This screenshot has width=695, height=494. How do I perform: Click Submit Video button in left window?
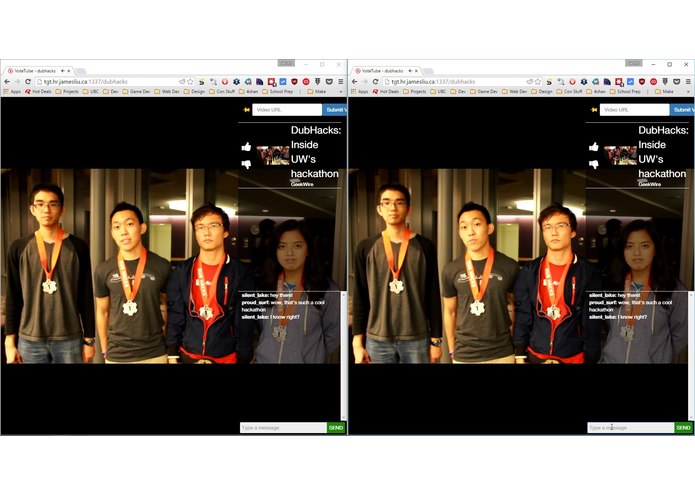pos(335,109)
